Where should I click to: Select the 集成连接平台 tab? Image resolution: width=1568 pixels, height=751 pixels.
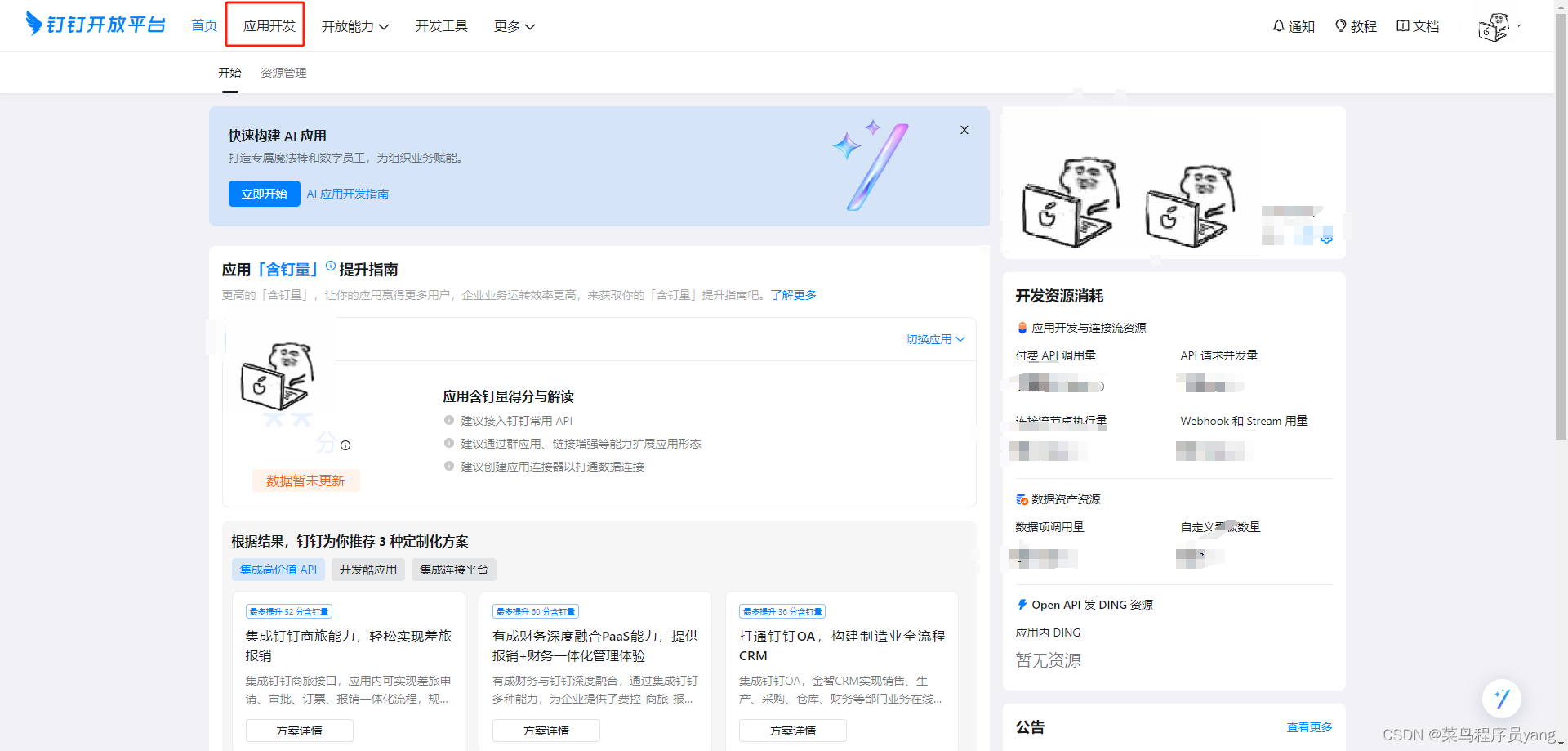point(454,570)
